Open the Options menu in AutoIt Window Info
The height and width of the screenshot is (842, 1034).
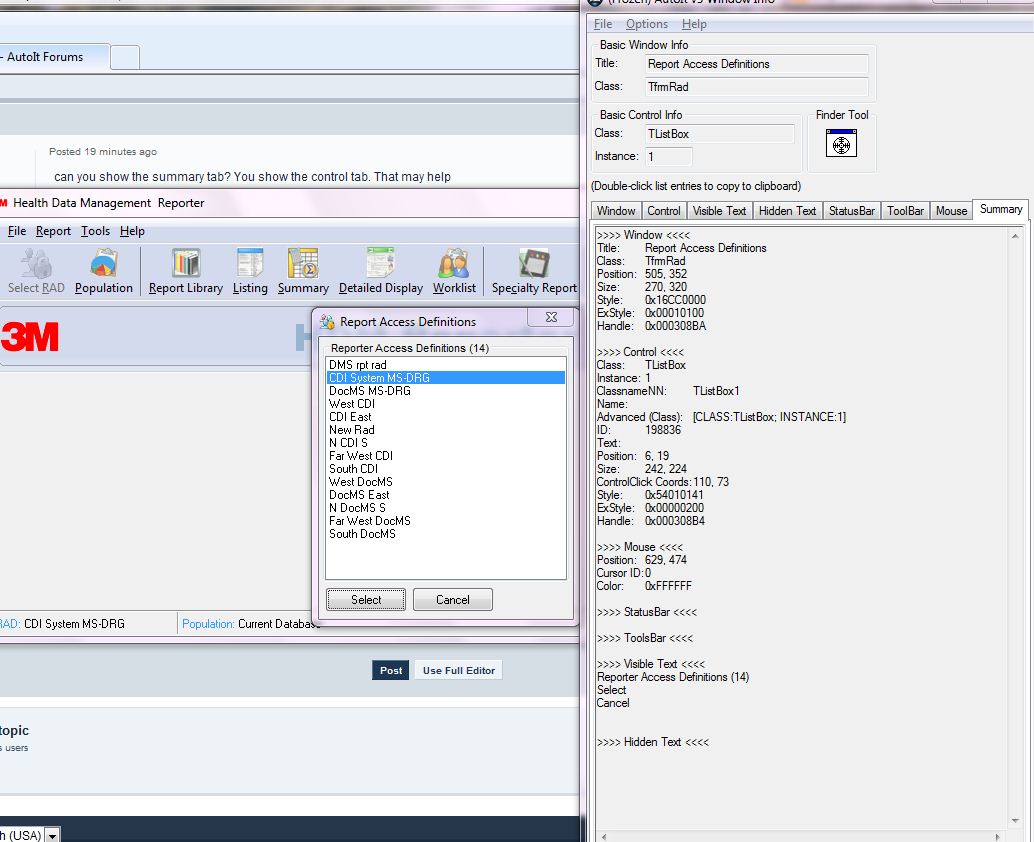[x=647, y=24]
